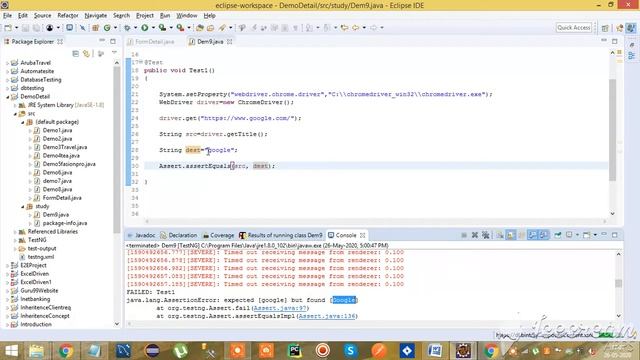Screen dimensions: 640x360
Task: Open Assert.java:136 link in console
Action: pos(327,316)
